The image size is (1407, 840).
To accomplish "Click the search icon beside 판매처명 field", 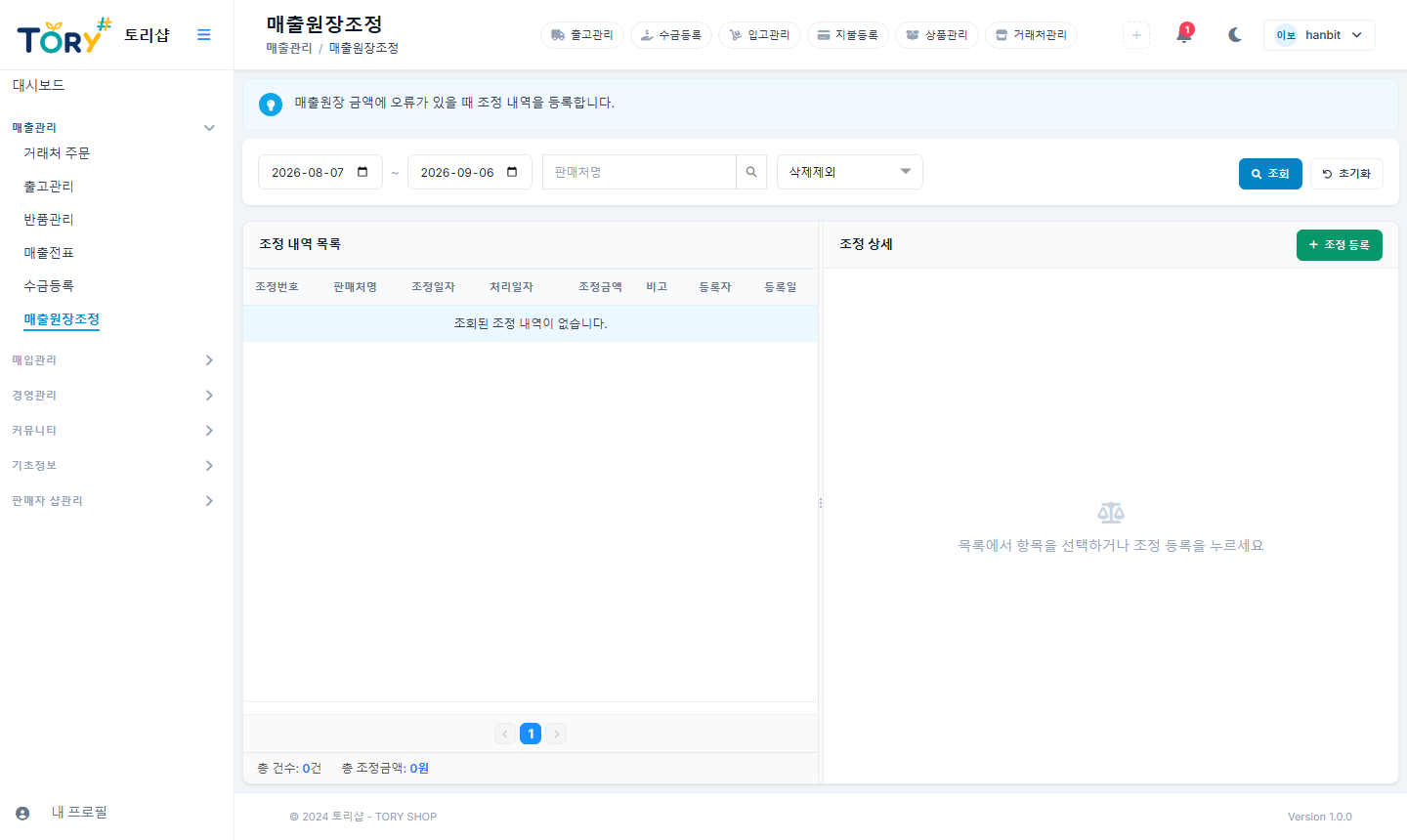I will pyautogui.click(x=751, y=172).
